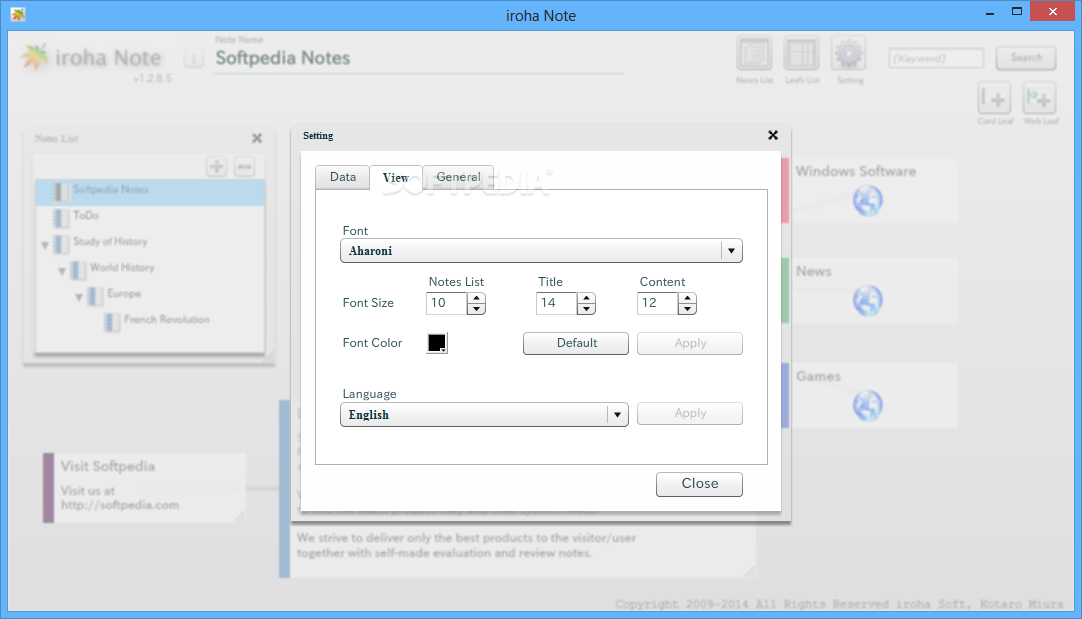The width and height of the screenshot is (1082, 619).
Task: Close the Notes List panel
Action: (257, 138)
